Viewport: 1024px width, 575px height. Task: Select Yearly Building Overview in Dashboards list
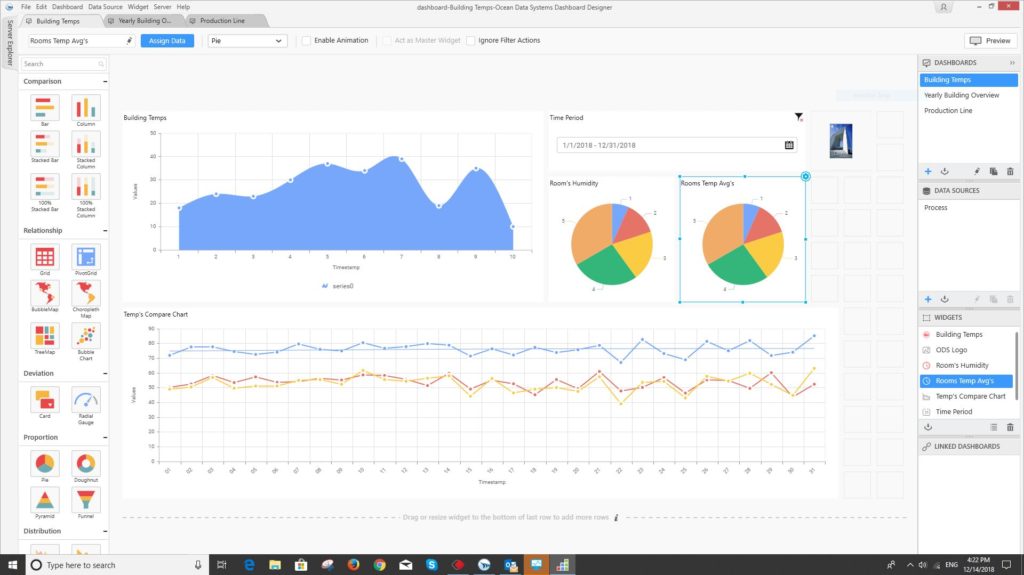(x=961, y=95)
